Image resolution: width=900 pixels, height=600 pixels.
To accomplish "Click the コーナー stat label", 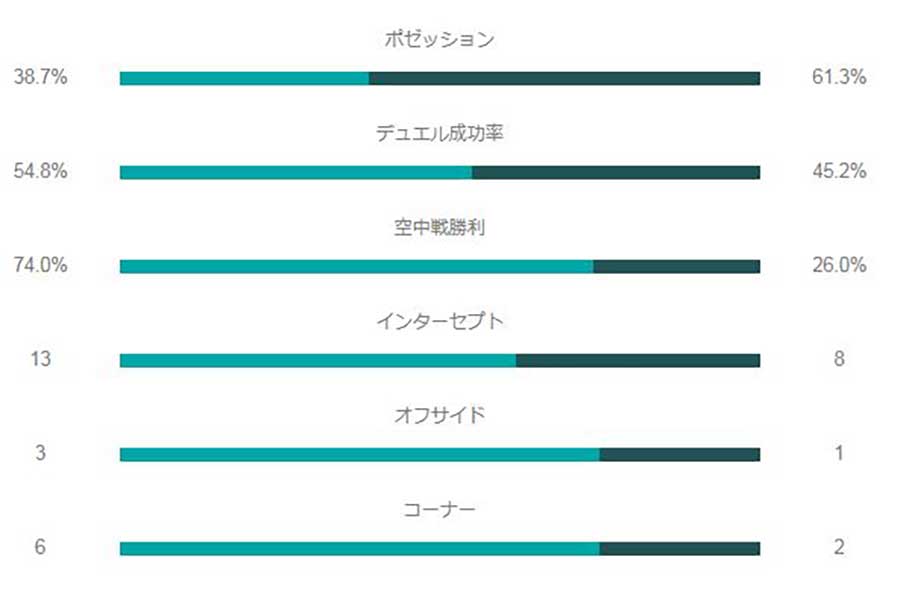I will point(440,509).
